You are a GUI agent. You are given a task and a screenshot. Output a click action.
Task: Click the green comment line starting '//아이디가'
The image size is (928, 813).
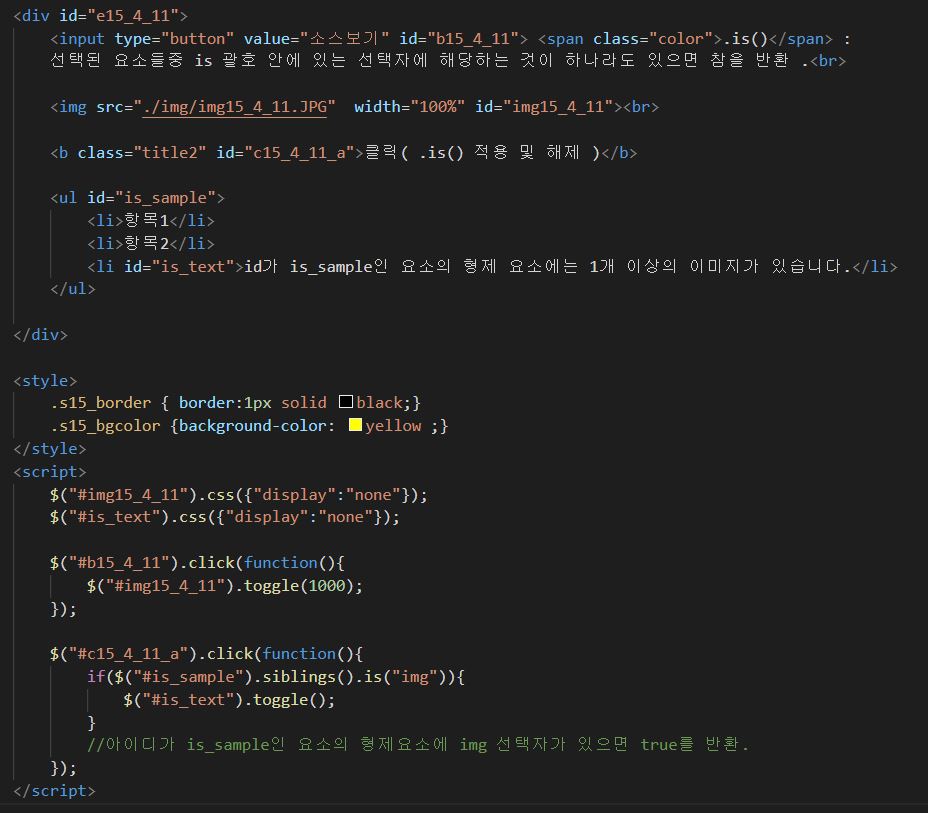tap(418, 744)
